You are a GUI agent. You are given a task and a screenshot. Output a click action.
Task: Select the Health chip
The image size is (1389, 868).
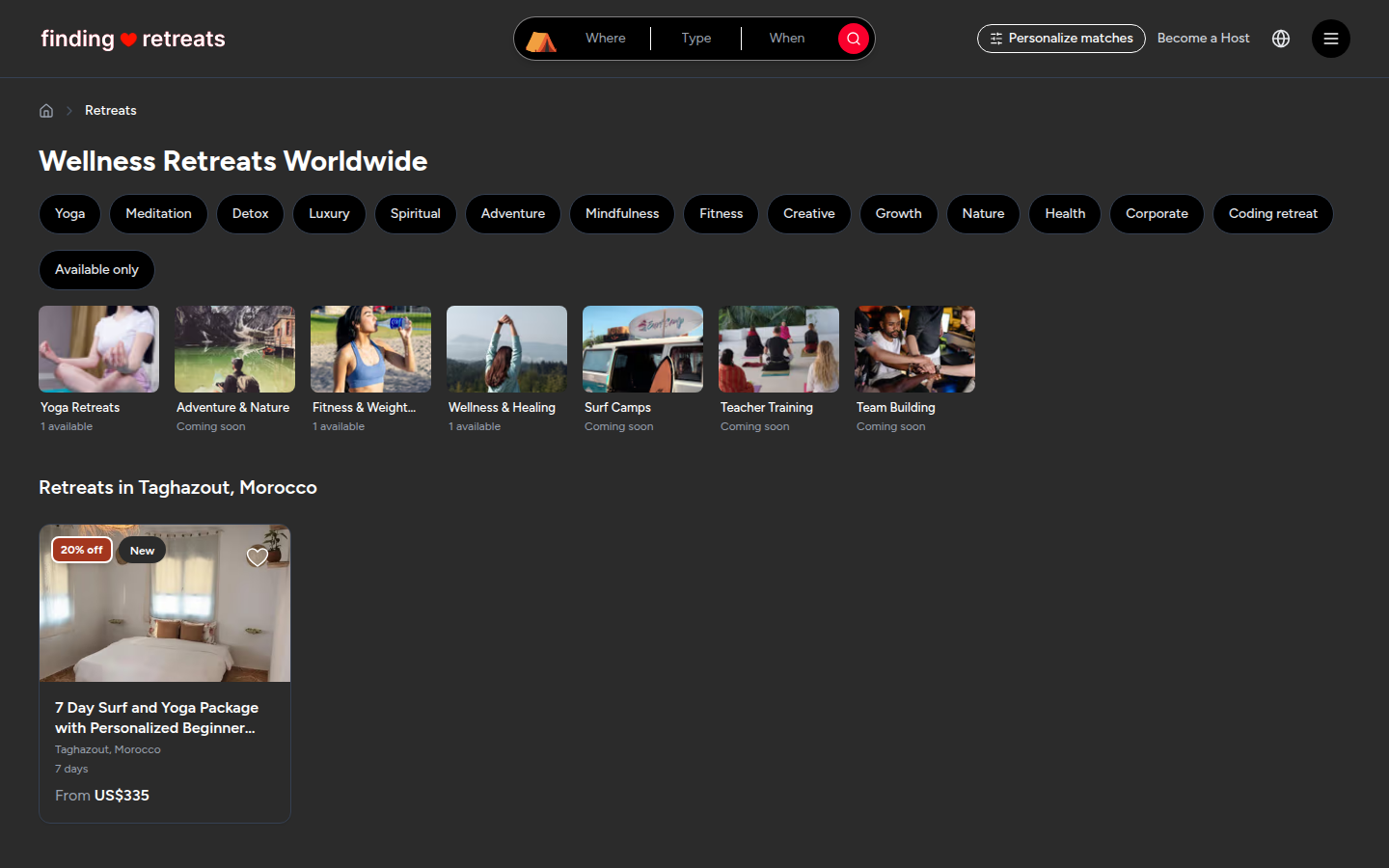[1065, 214]
